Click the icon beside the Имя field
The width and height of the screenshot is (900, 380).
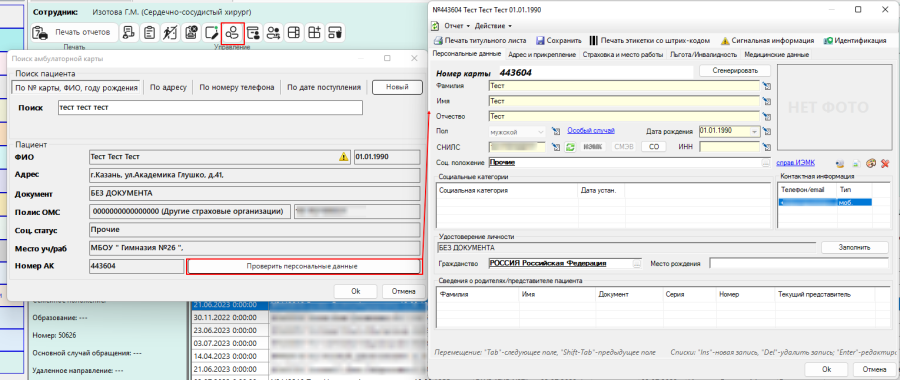point(766,102)
